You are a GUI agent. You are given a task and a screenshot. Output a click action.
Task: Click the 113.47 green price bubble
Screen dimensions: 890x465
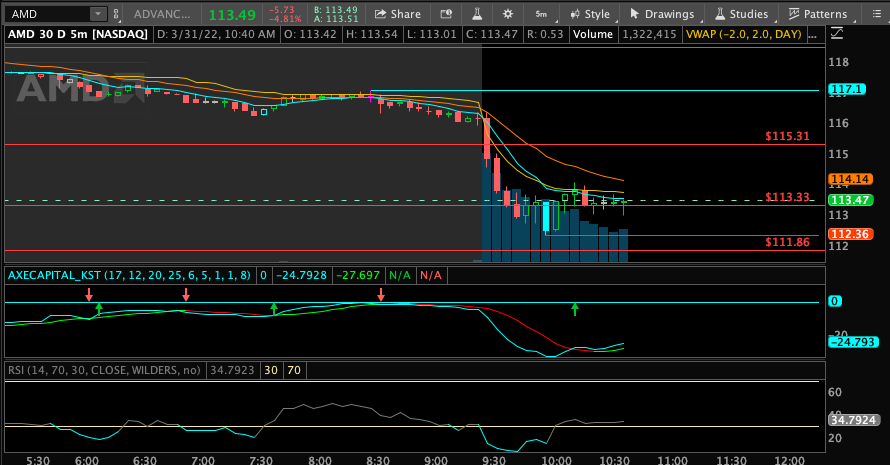point(850,200)
